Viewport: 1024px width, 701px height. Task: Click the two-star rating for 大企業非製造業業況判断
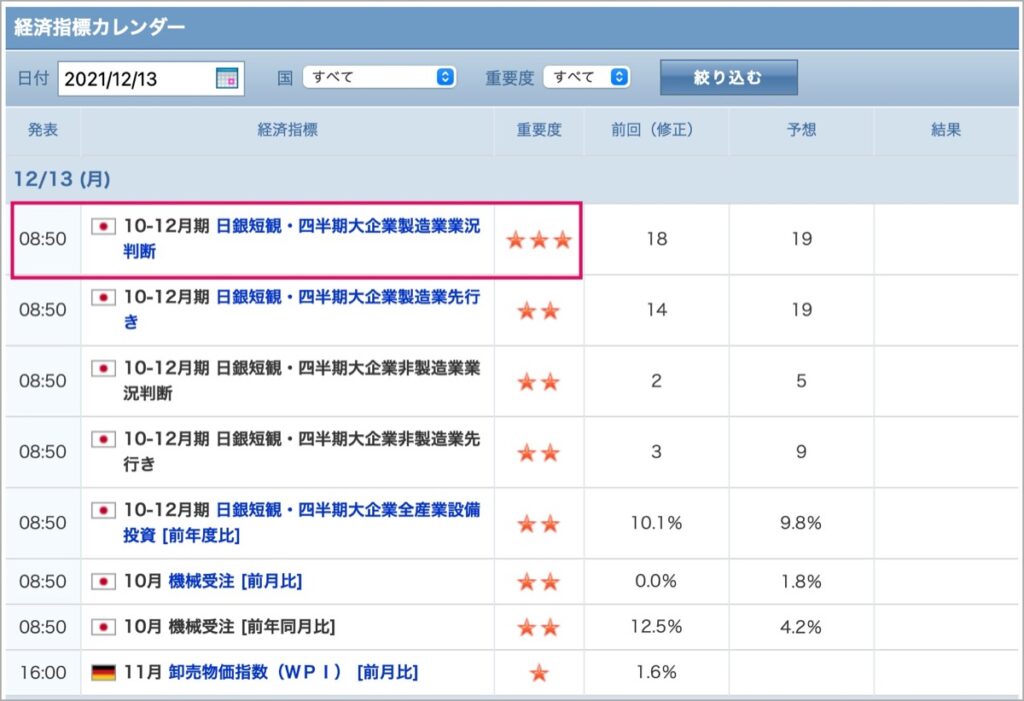[539, 382]
